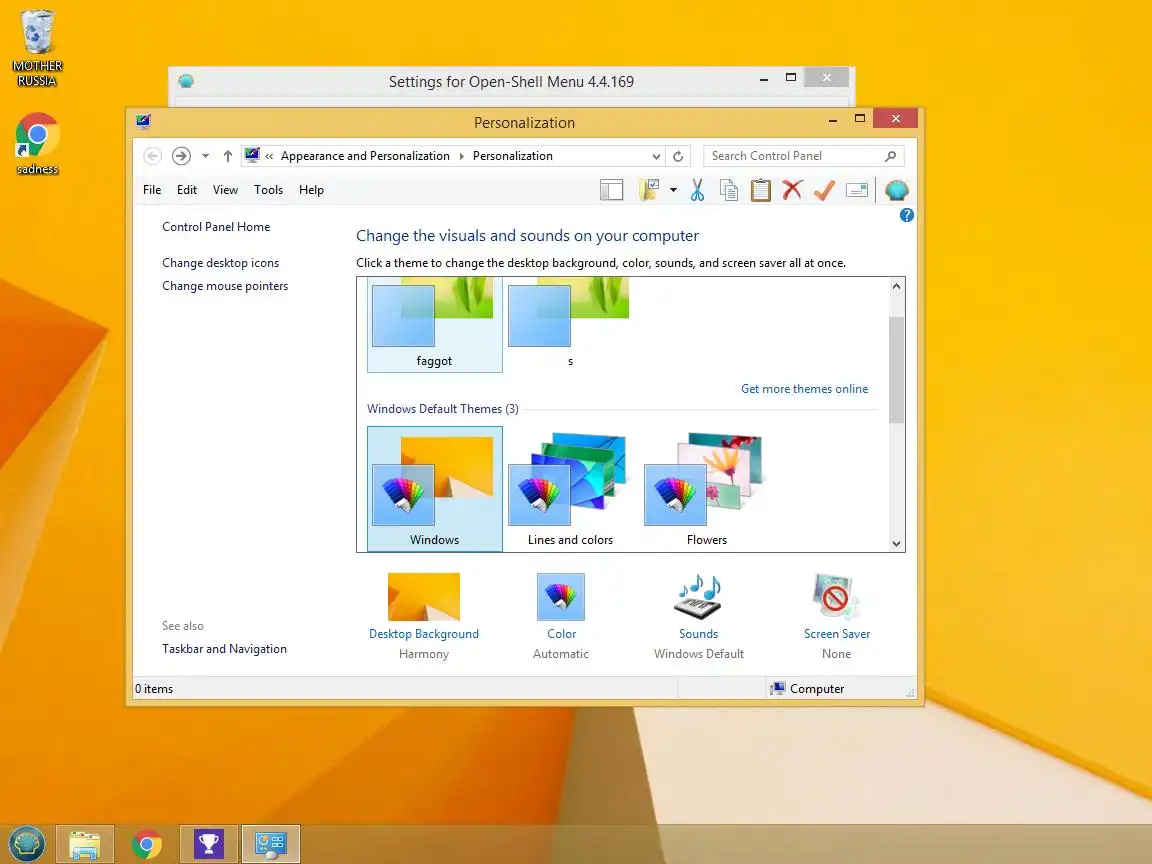Viewport: 1152px width, 864px height.
Task: Select the Windows default theme
Action: coord(435,489)
